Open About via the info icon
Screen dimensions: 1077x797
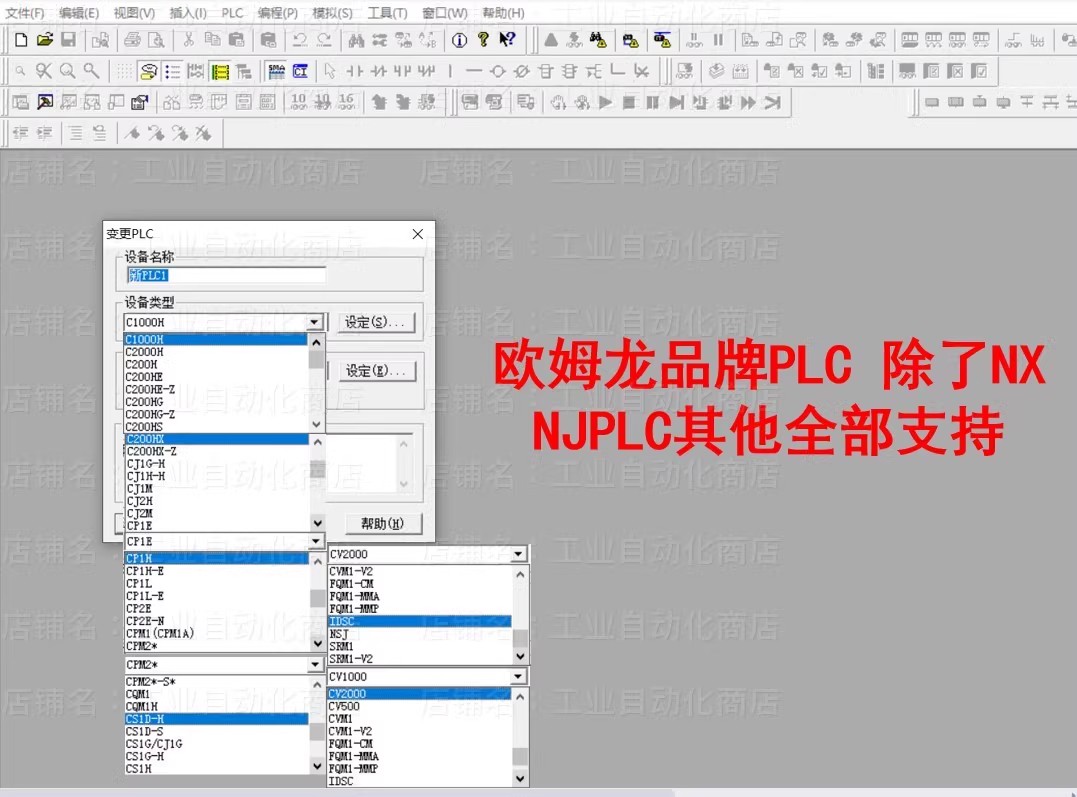(460, 40)
